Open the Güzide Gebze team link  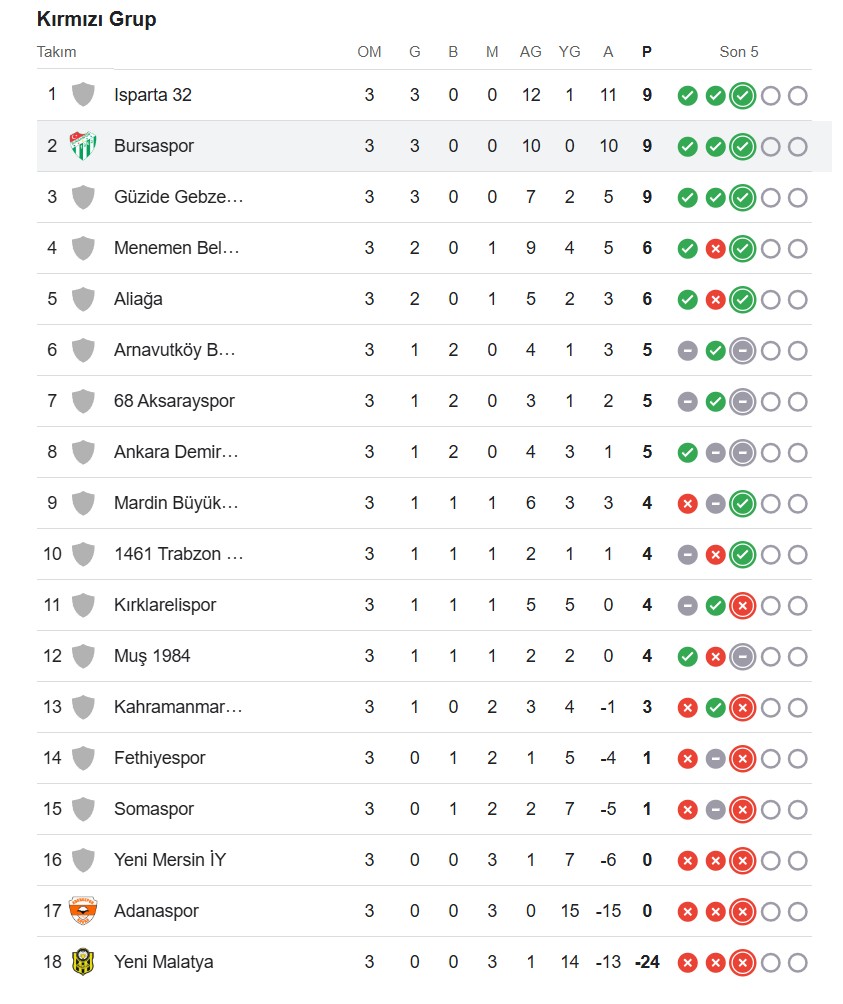coord(179,197)
